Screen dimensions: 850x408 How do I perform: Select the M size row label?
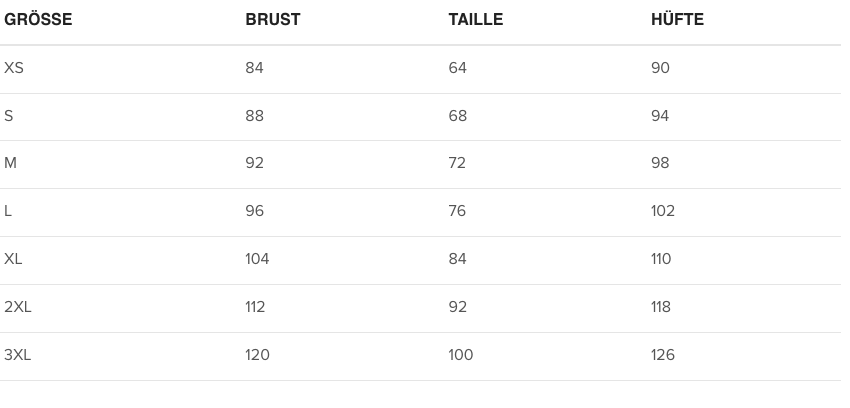11,163
